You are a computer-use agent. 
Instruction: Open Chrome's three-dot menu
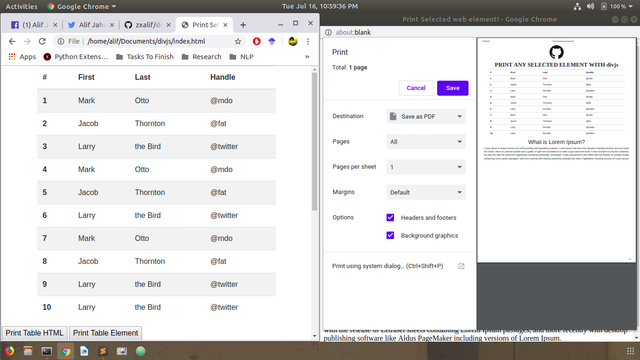pos(308,41)
